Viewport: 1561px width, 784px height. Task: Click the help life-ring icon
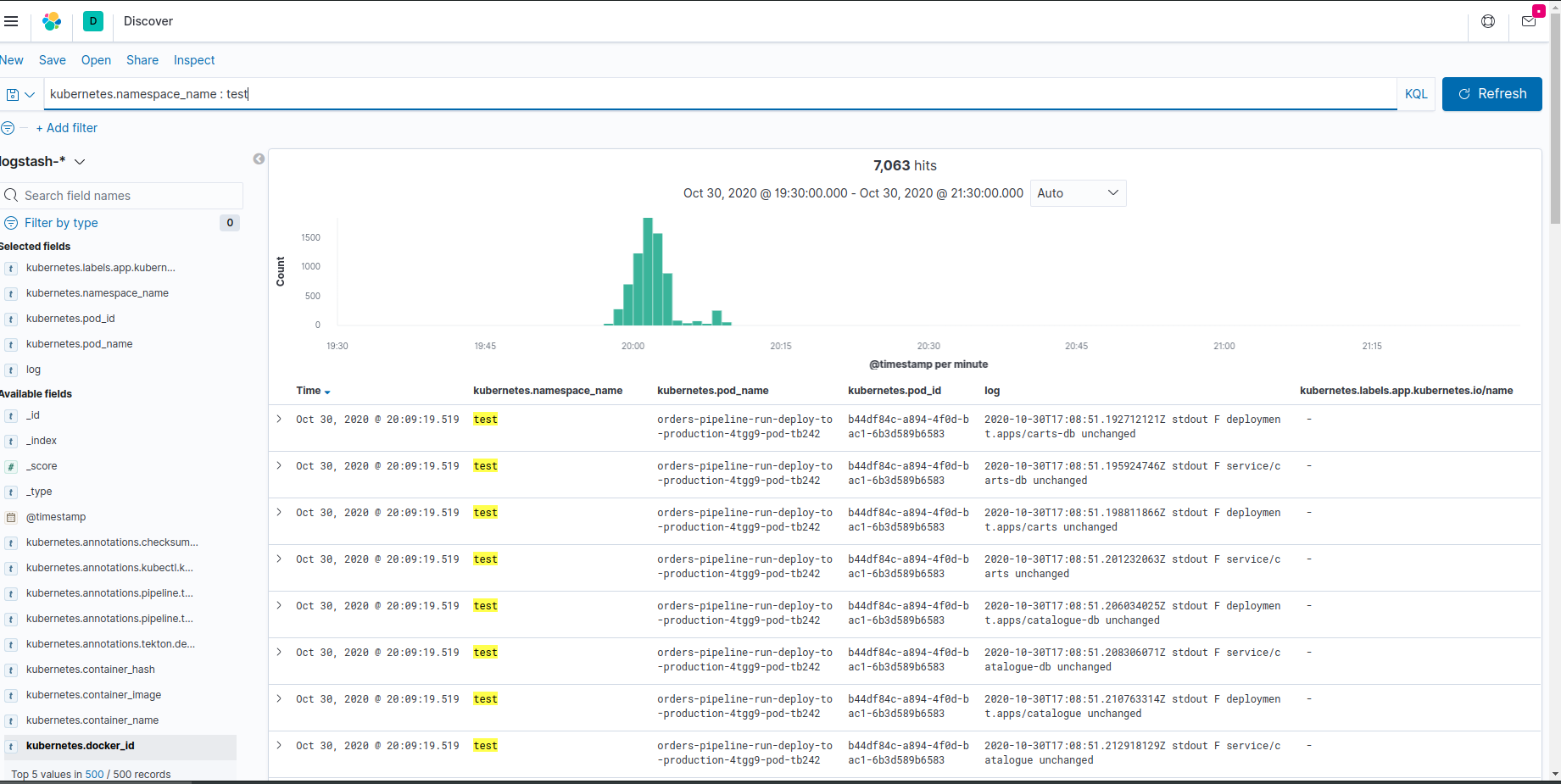point(1488,21)
